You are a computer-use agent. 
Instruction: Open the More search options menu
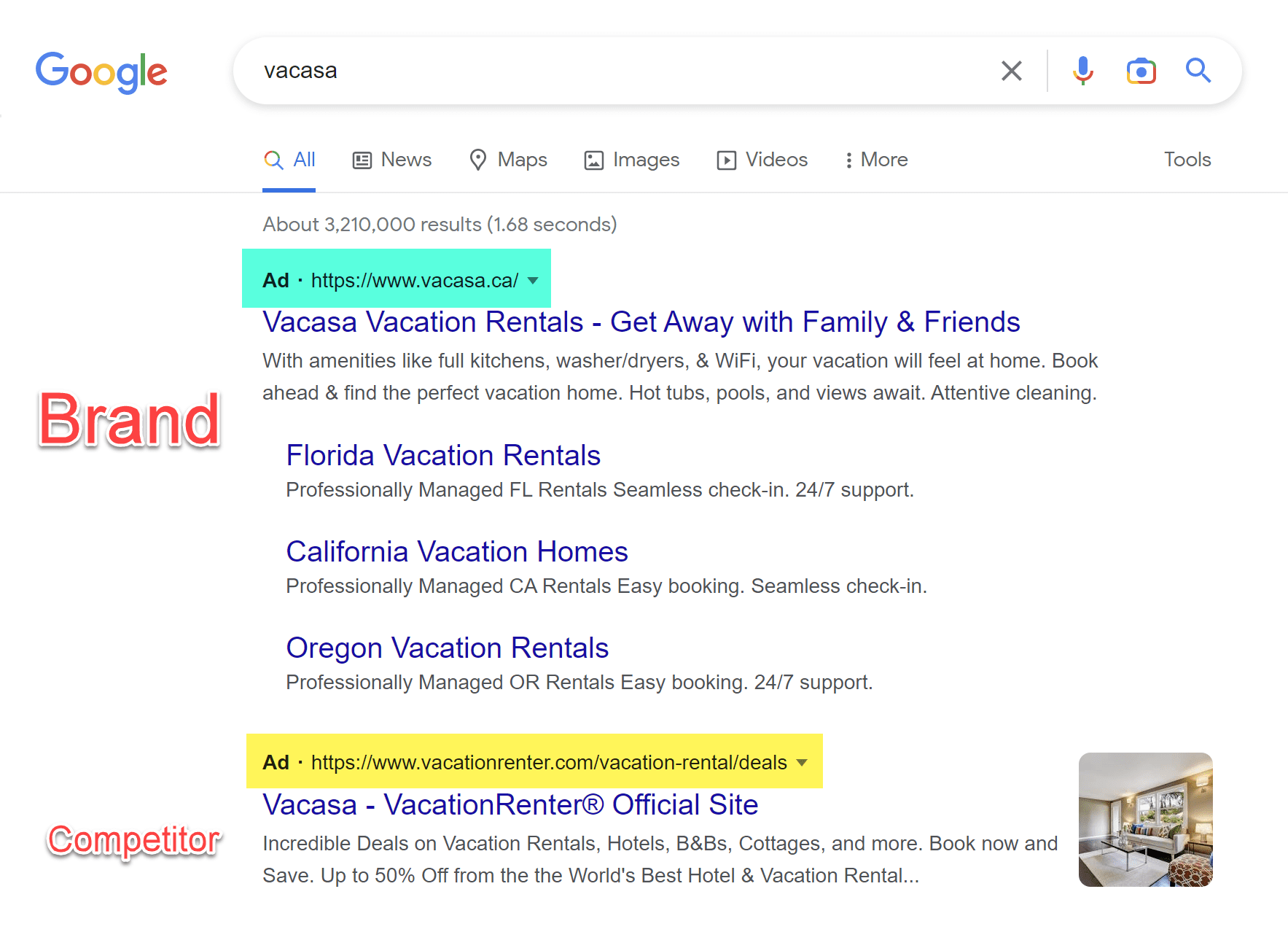(x=876, y=160)
